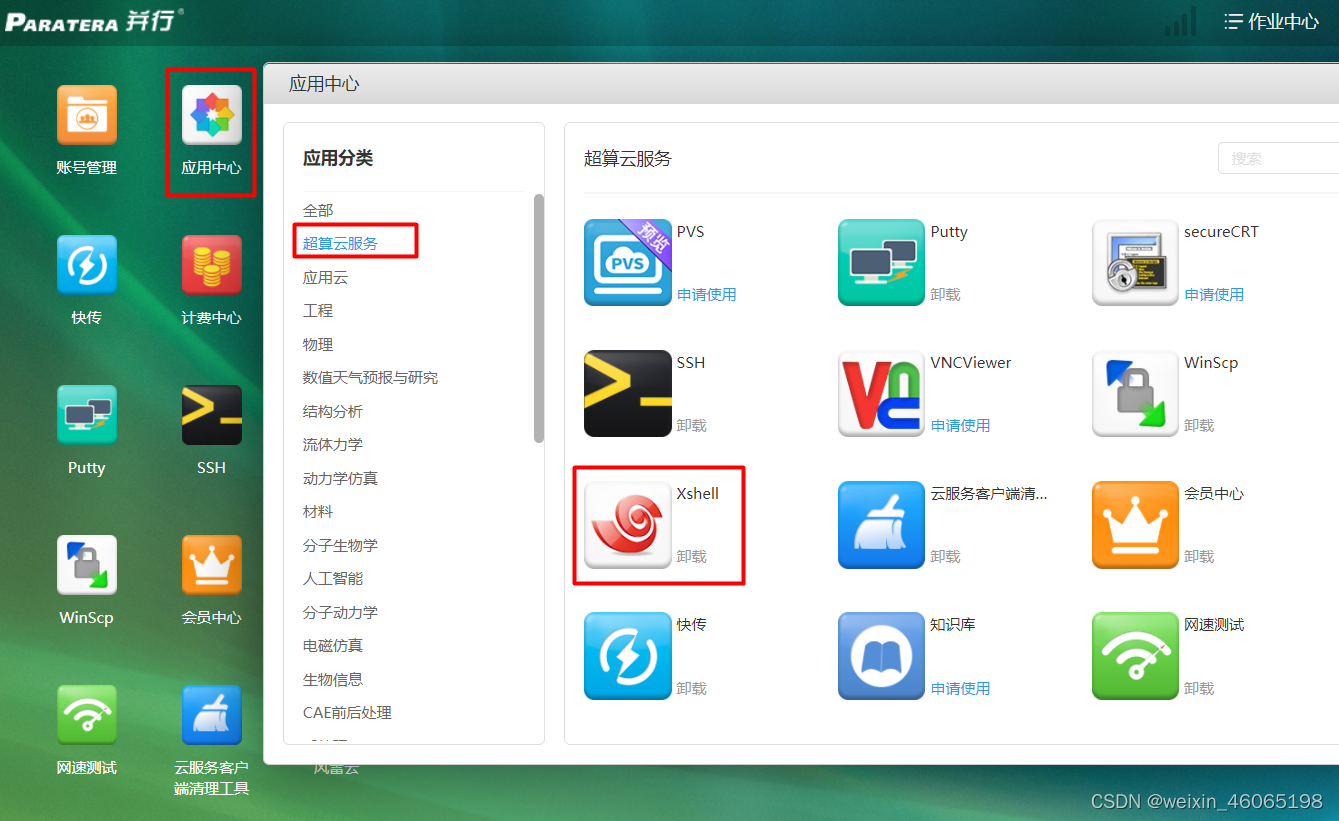Select the 电磁仿真 category

333,645
